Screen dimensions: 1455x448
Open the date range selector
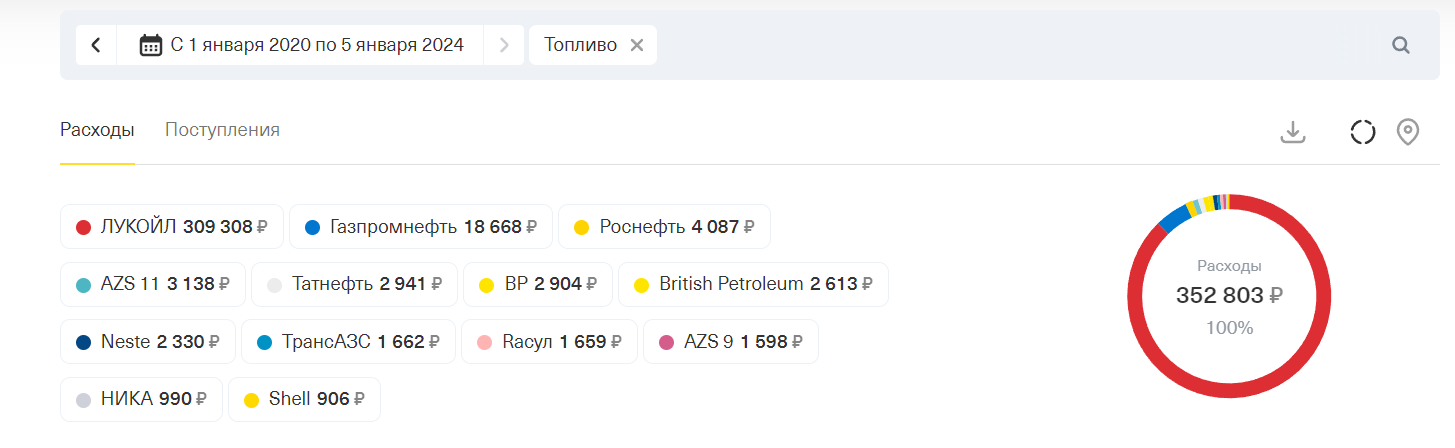click(x=316, y=45)
